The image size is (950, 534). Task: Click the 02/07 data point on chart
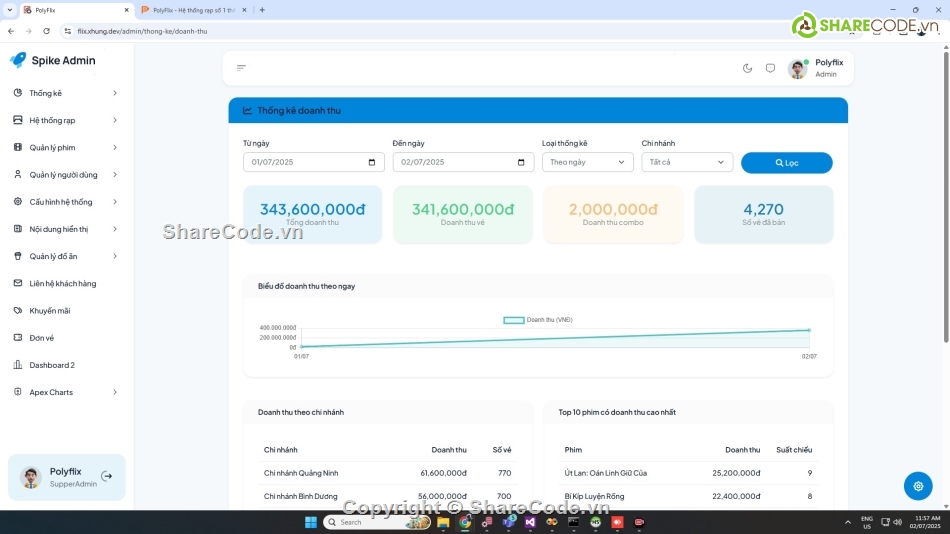pos(809,330)
